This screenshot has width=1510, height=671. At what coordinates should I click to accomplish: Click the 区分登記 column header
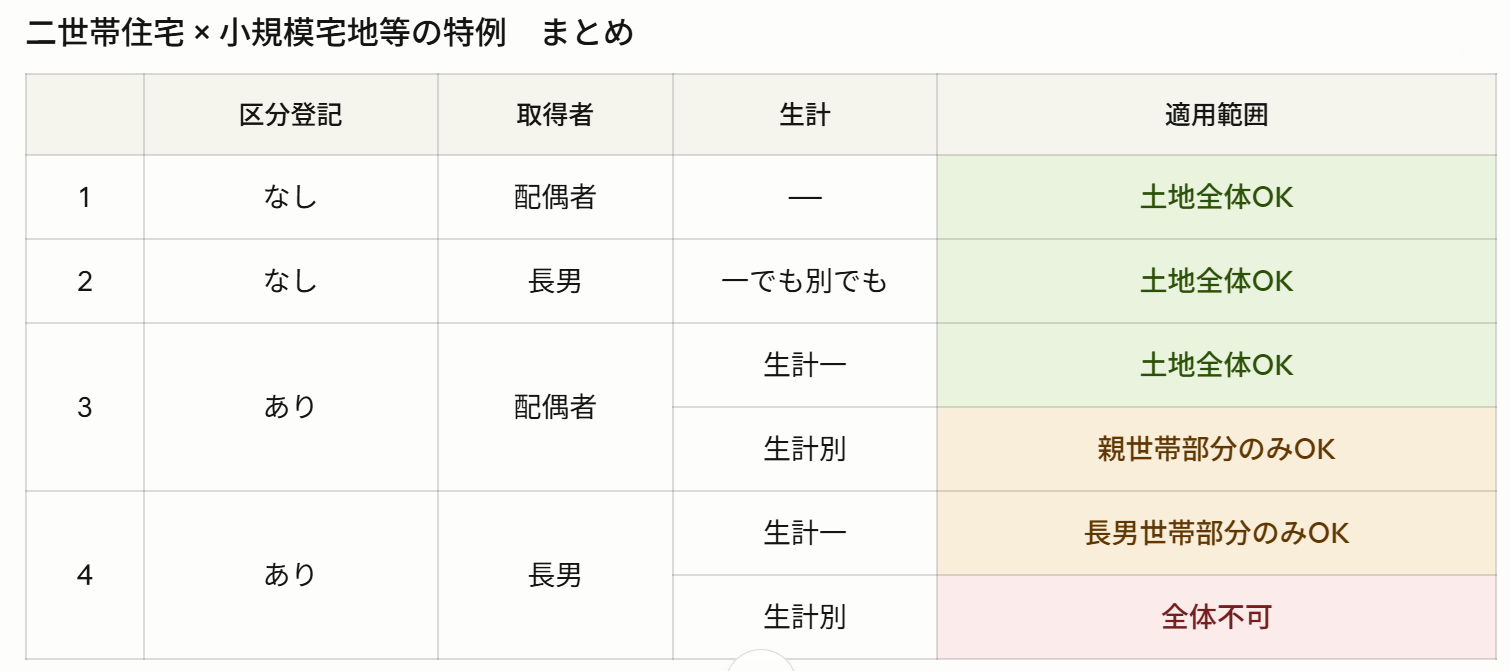[x=290, y=115]
